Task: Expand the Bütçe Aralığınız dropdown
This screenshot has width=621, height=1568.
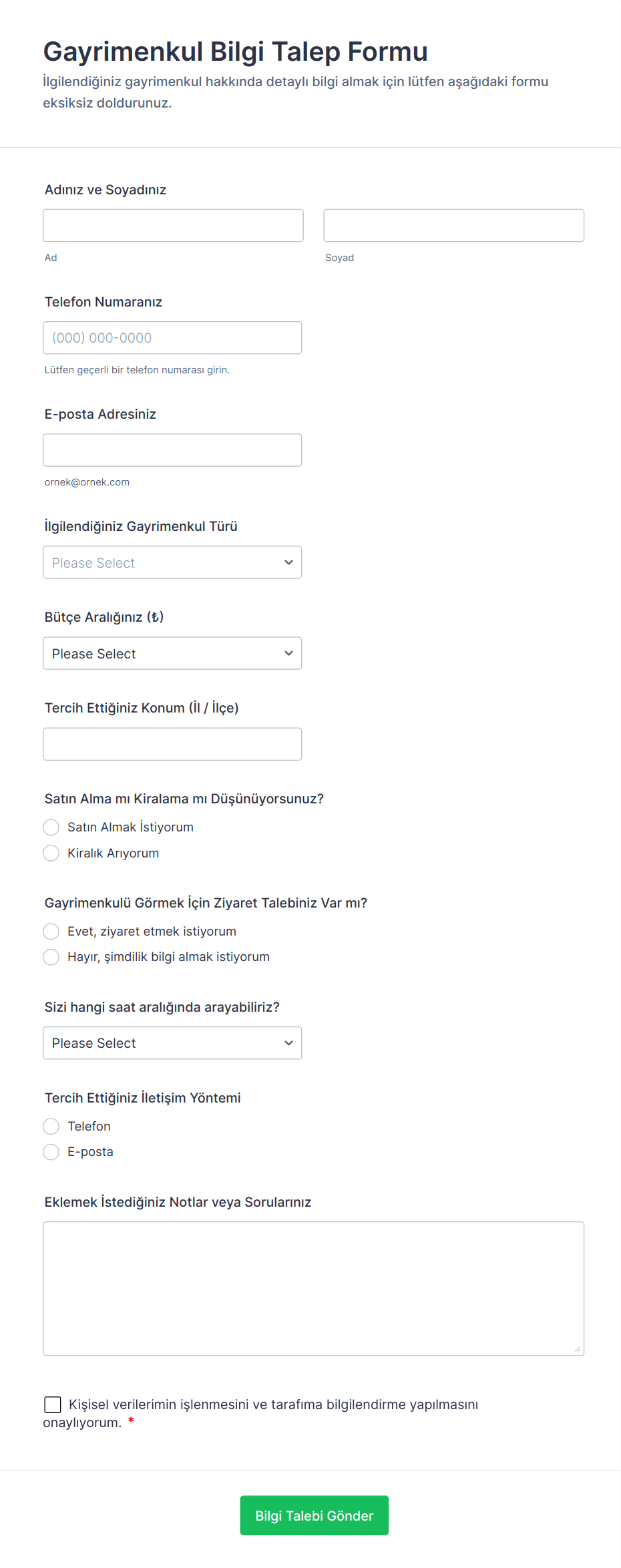Action: (x=172, y=653)
